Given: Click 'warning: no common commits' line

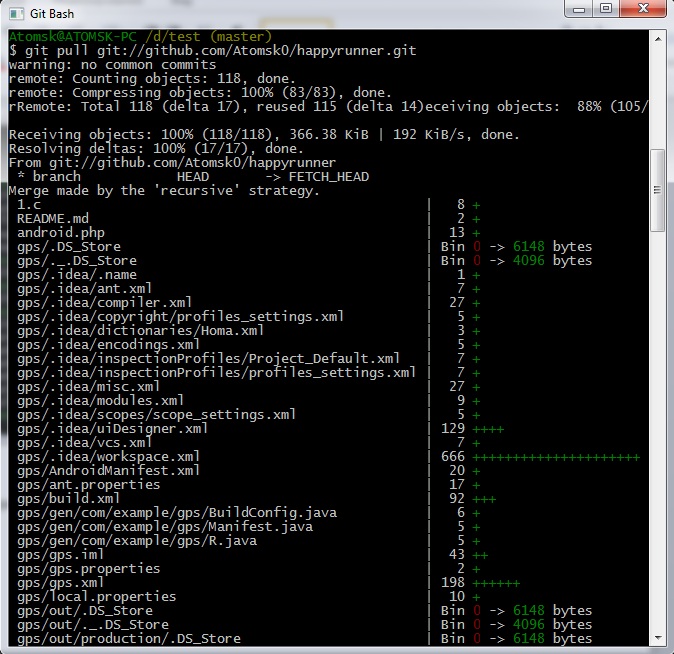Looking at the screenshot, I should point(113,65).
